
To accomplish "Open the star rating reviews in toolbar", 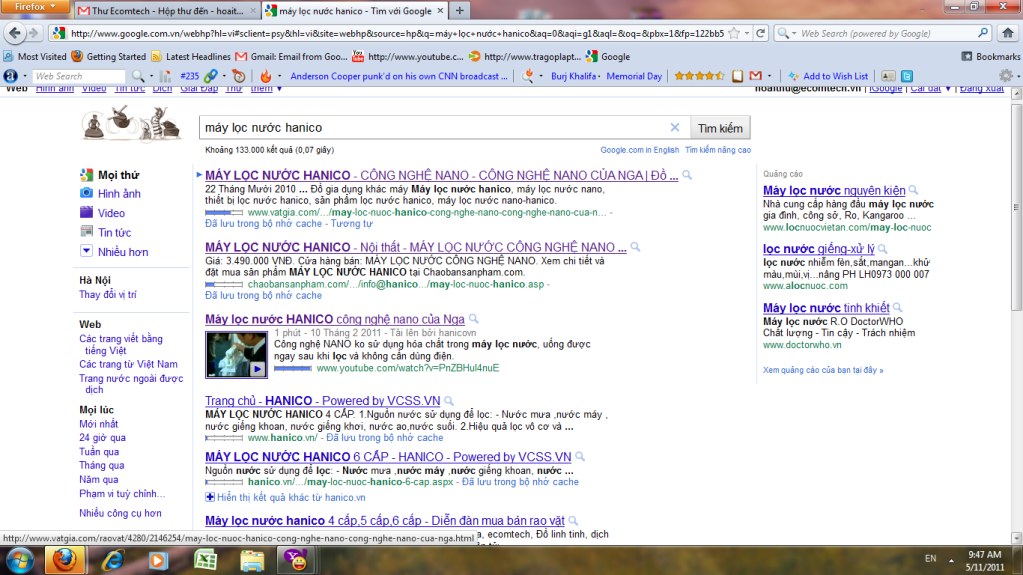I will pos(699,76).
